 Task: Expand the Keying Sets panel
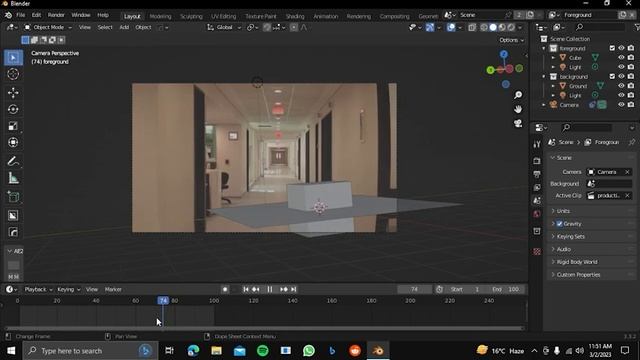[x=570, y=236]
